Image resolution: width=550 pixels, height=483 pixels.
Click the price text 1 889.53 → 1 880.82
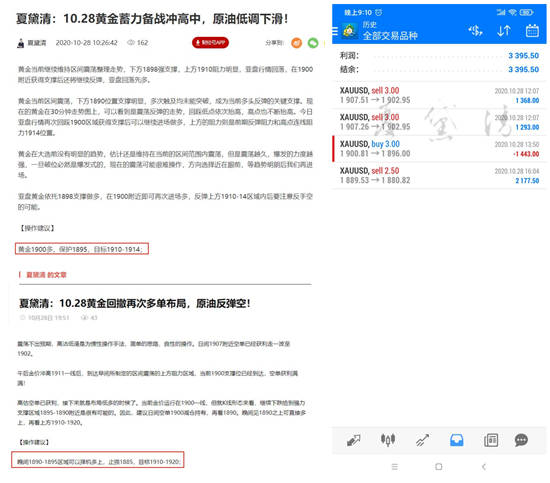(375, 180)
